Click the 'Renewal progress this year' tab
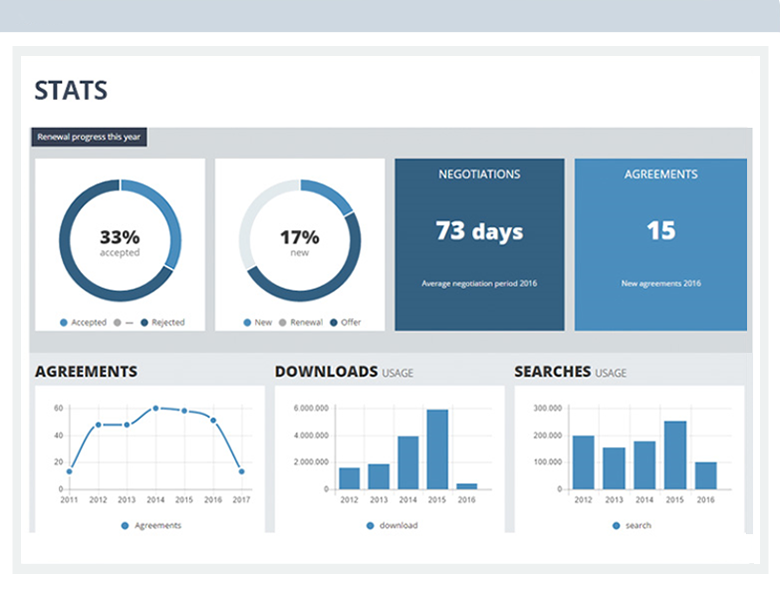 coord(89,137)
